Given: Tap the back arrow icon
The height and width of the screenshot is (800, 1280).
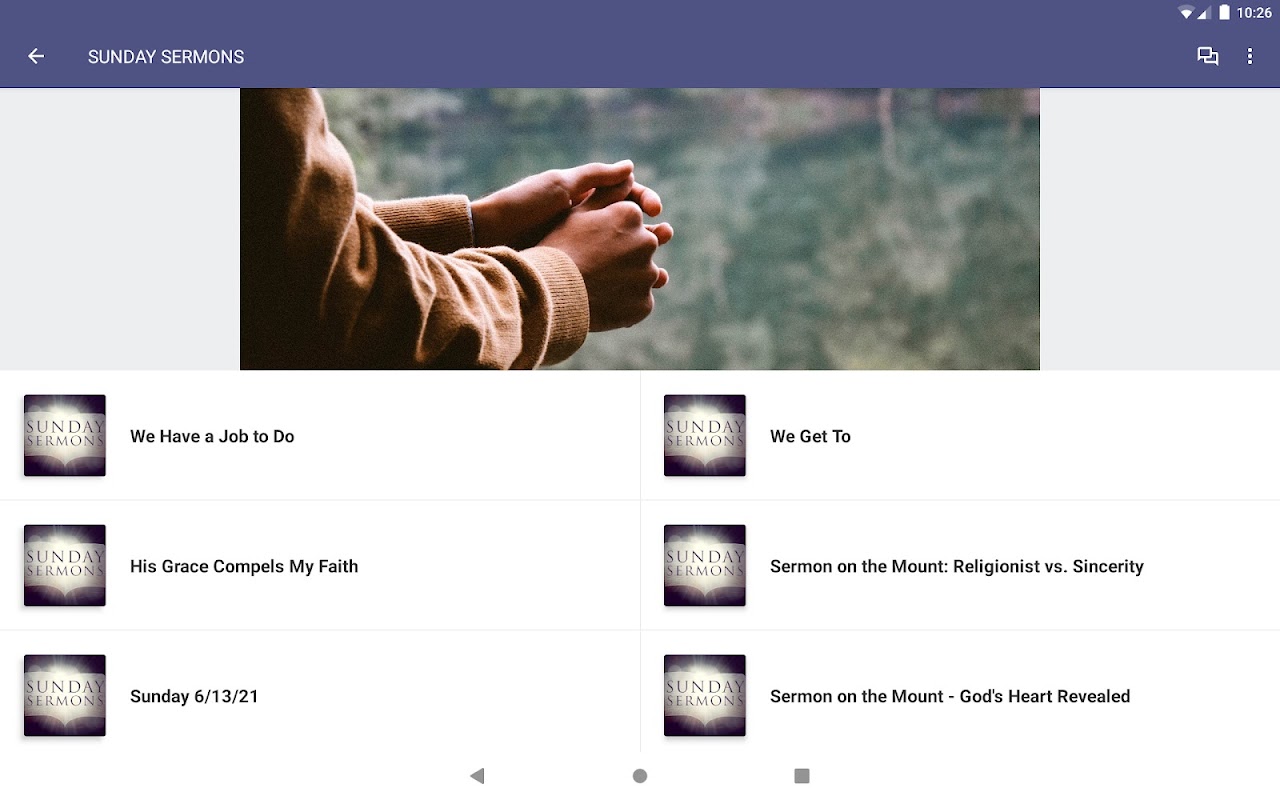Looking at the screenshot, I should pos(36,57).
